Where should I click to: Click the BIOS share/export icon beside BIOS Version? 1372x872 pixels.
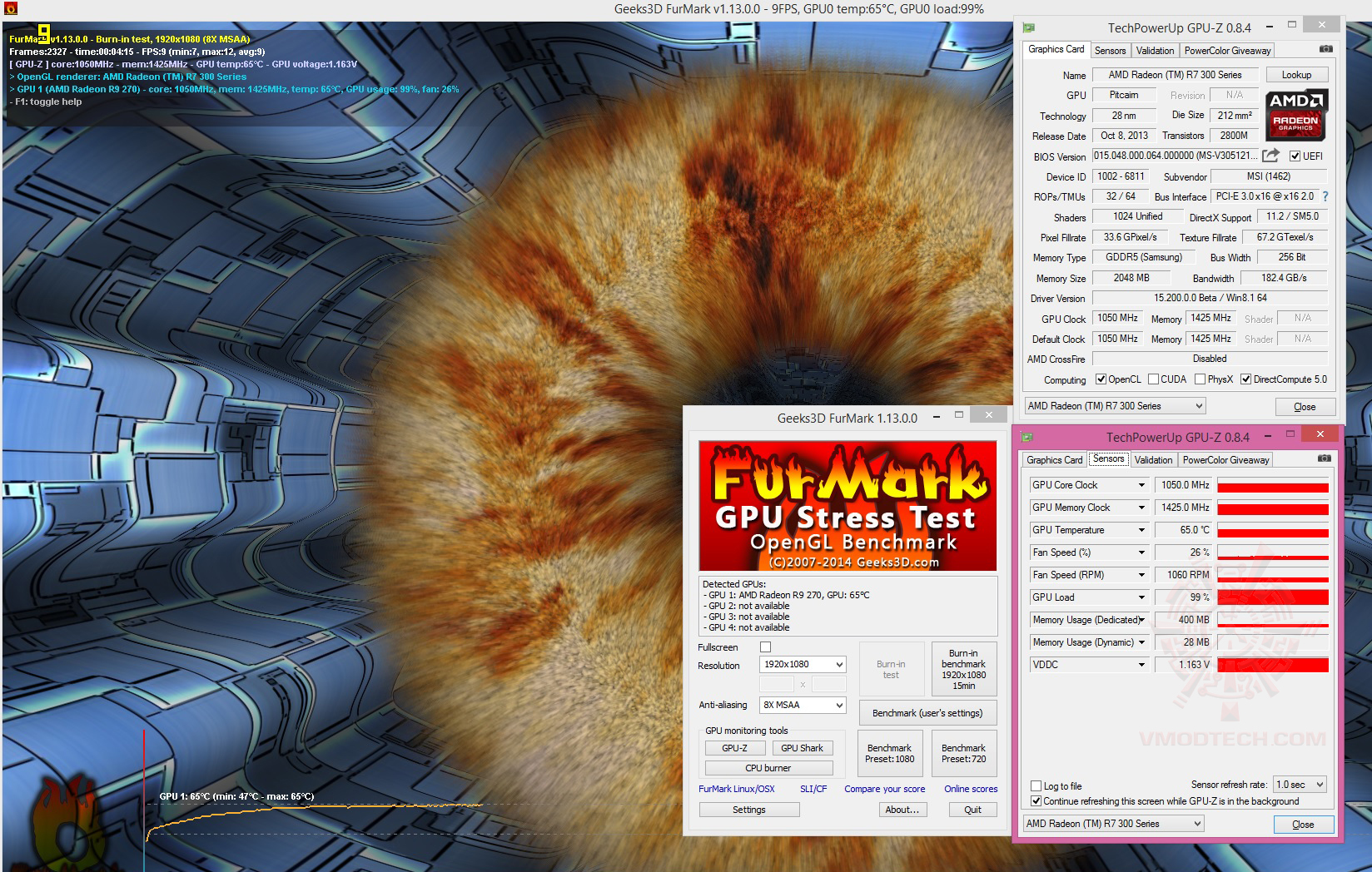tap(1270, 156)
